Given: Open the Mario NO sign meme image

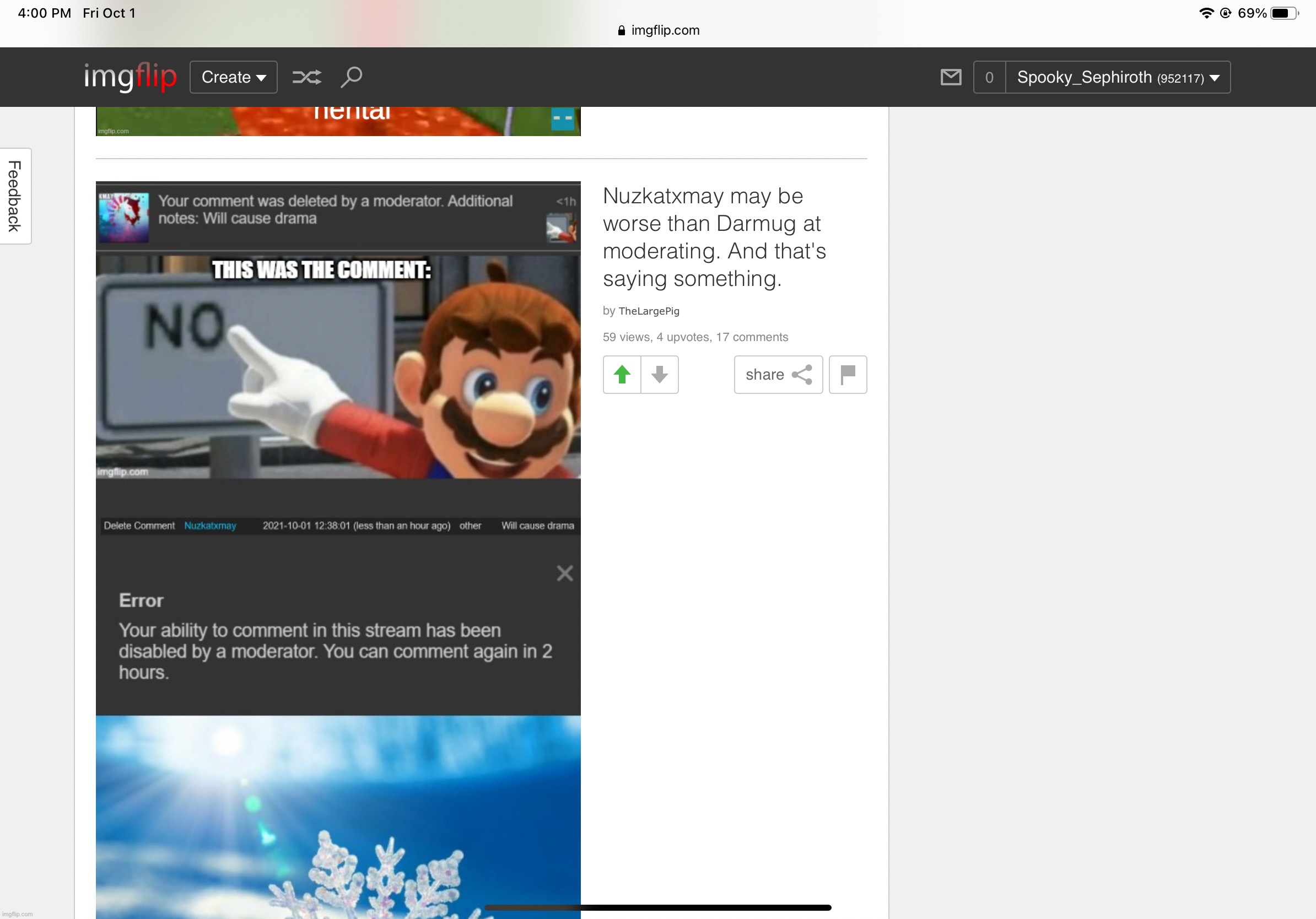Looking at the screenshot, I should coord(338,367).
